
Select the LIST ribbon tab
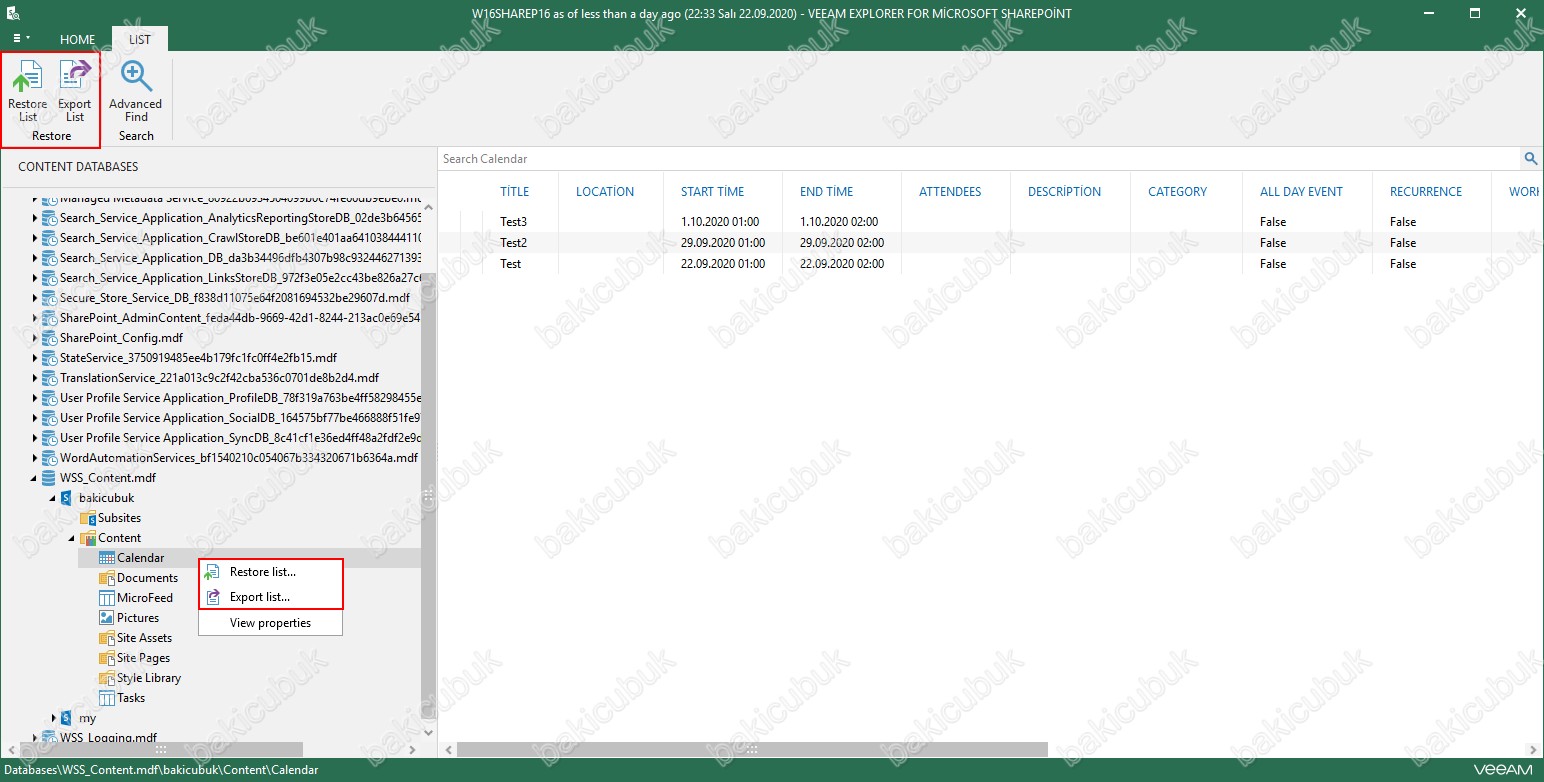click(140, 40)
